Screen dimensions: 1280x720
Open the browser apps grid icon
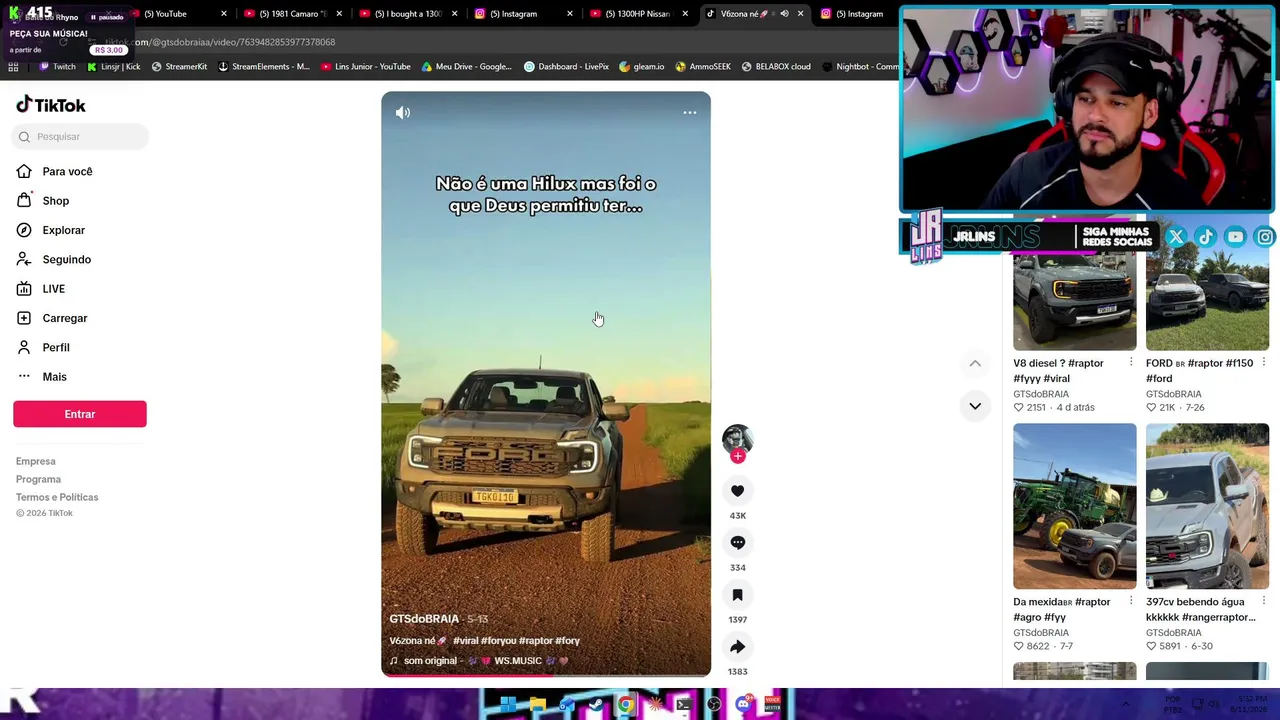coord(13,67)
